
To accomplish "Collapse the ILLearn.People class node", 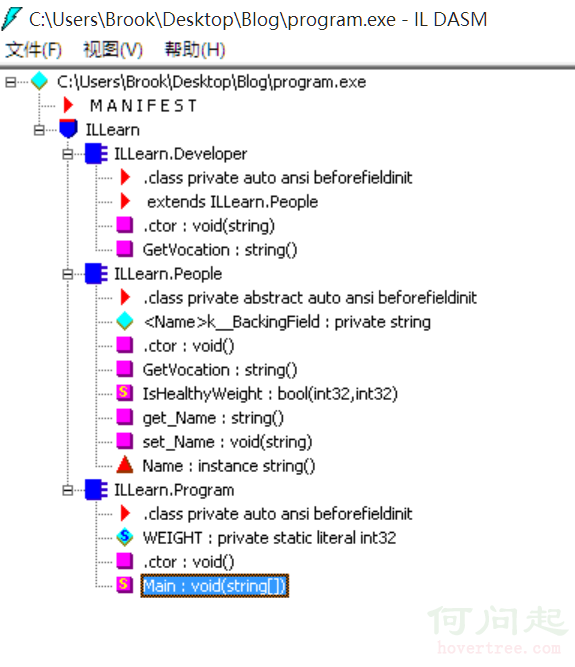I will coord(68,274).
